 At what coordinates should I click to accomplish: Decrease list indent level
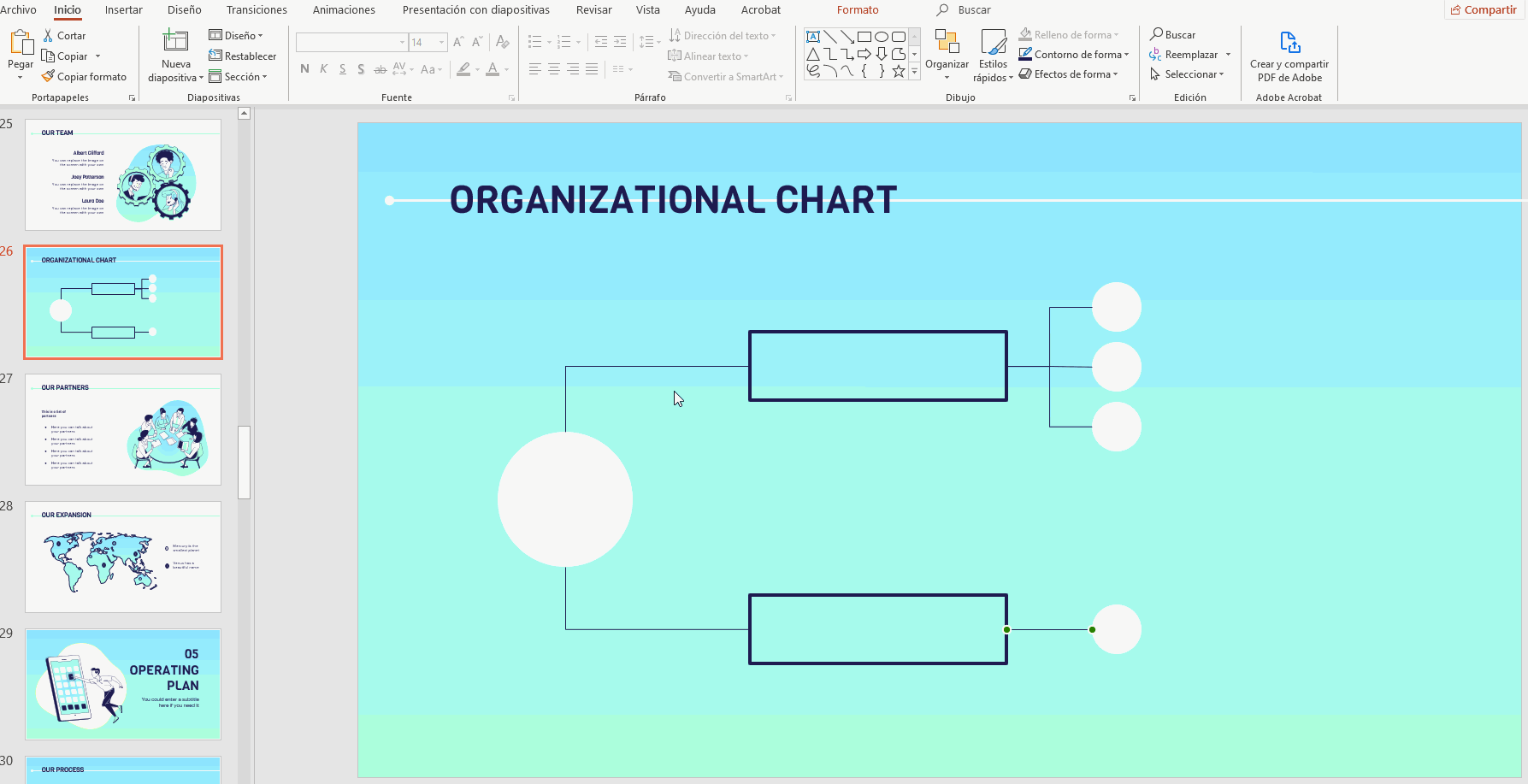(x=601, y=42)
